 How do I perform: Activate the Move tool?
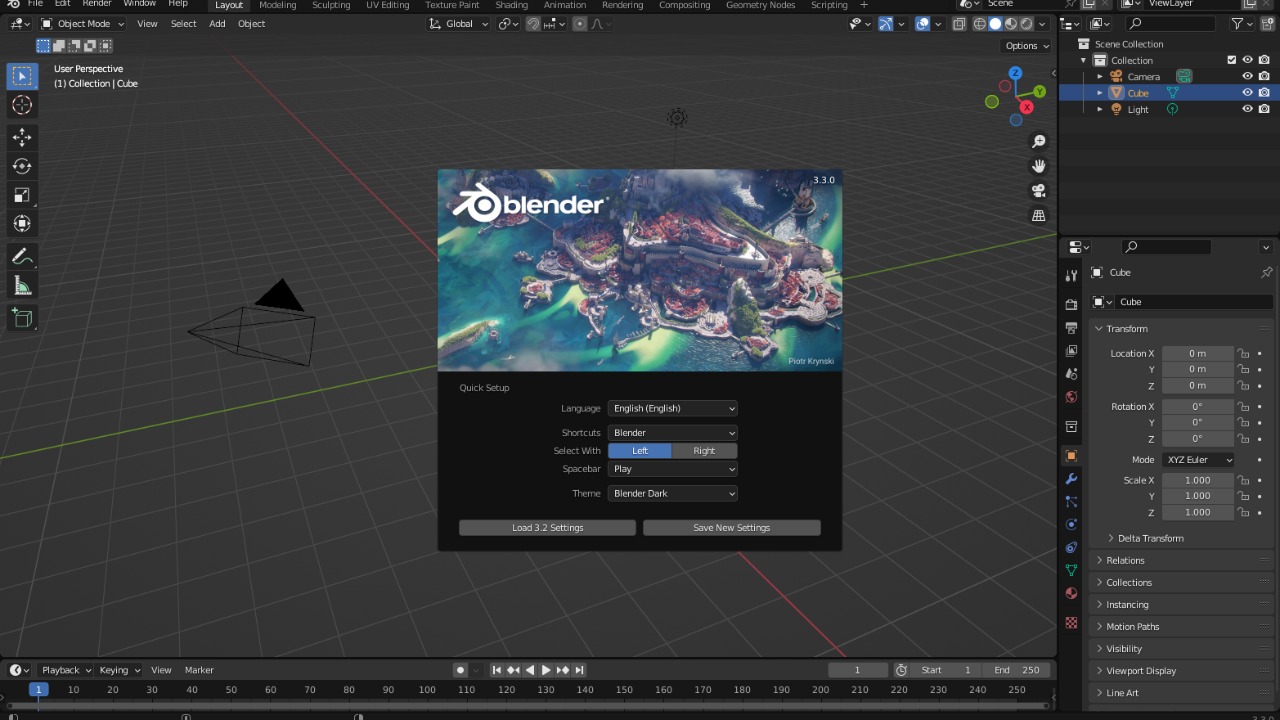(x=22, y=137)
